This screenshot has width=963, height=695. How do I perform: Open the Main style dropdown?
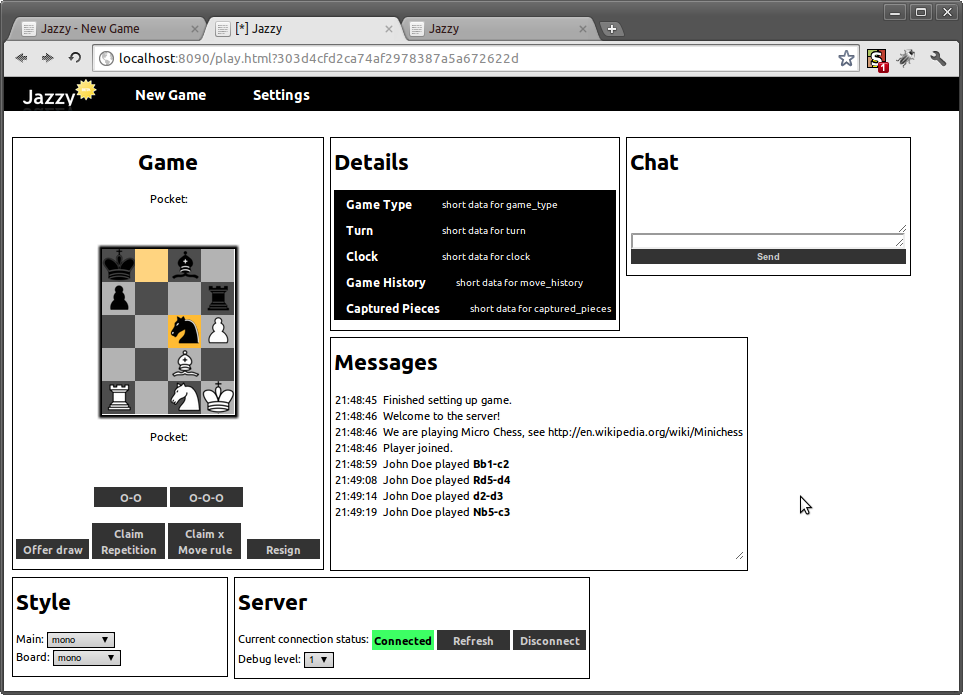coord(81,640)
